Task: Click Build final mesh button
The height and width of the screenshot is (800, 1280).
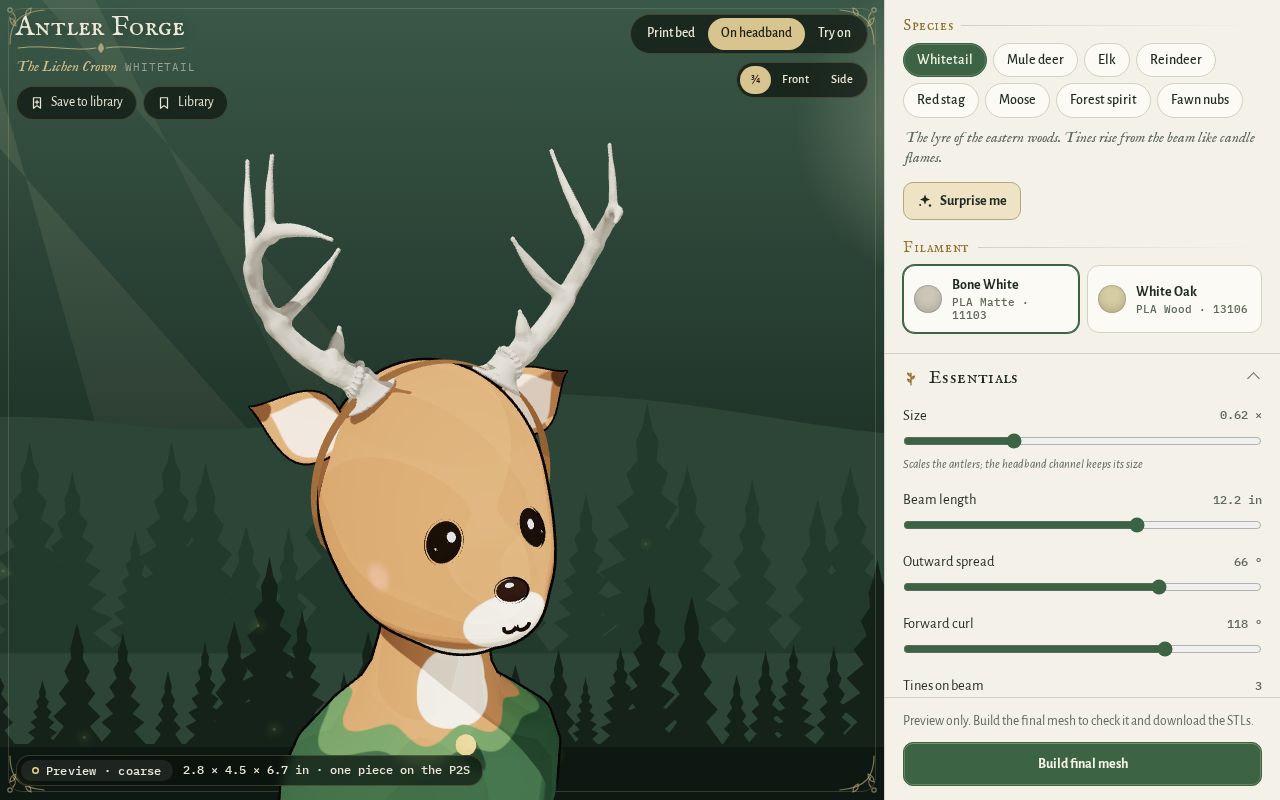Action: (x=1082, y=764)
